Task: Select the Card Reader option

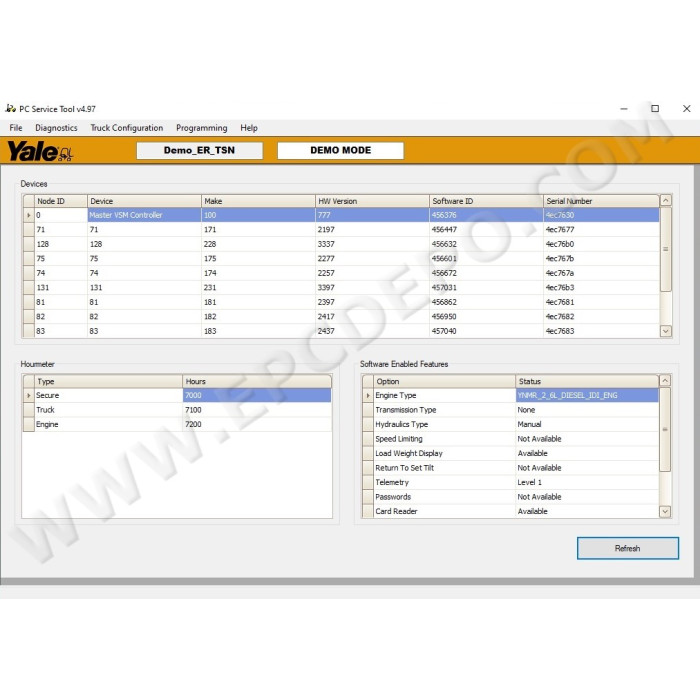Action: (444, 512)
